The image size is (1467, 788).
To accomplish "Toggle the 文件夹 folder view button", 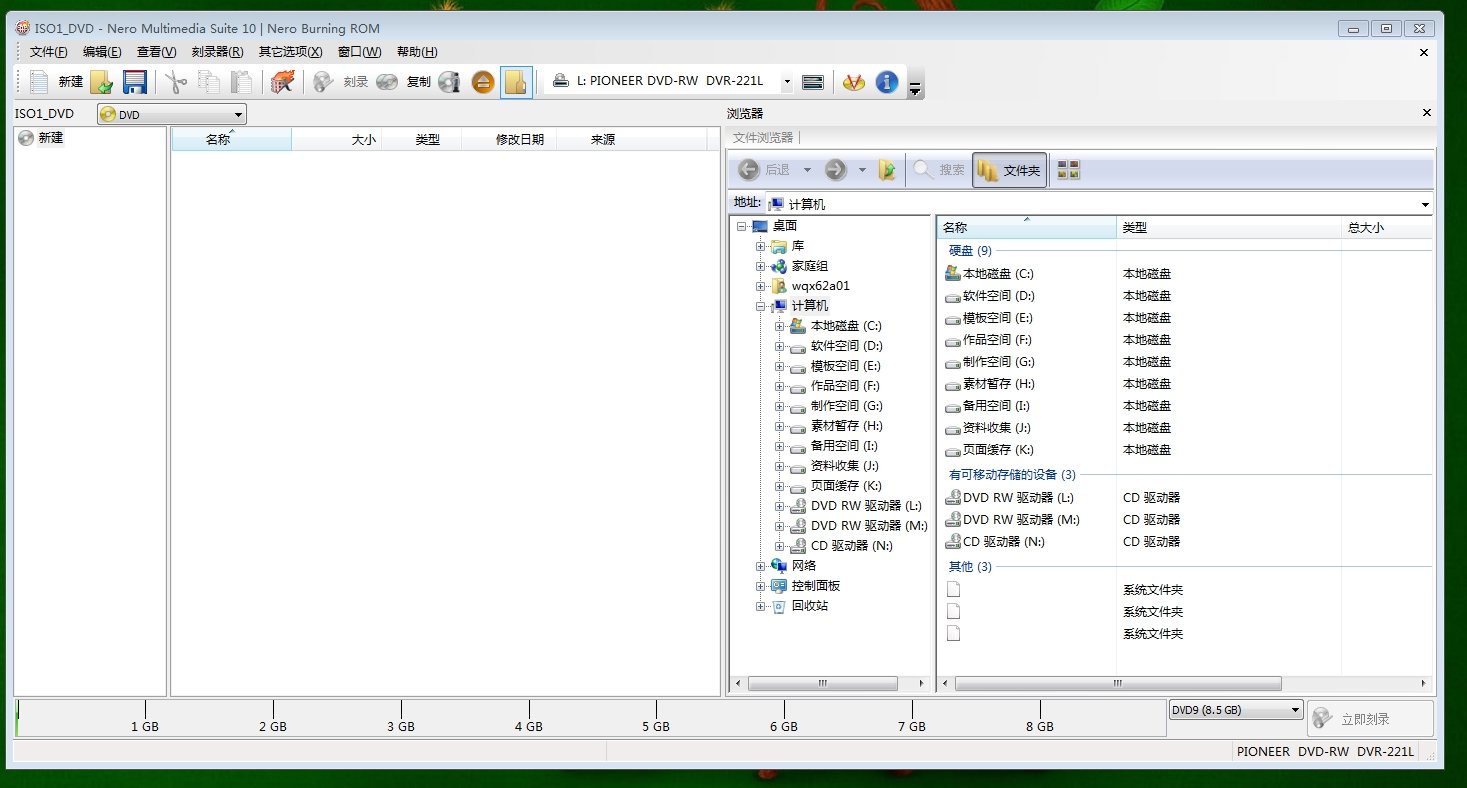I will point(1009,169).
